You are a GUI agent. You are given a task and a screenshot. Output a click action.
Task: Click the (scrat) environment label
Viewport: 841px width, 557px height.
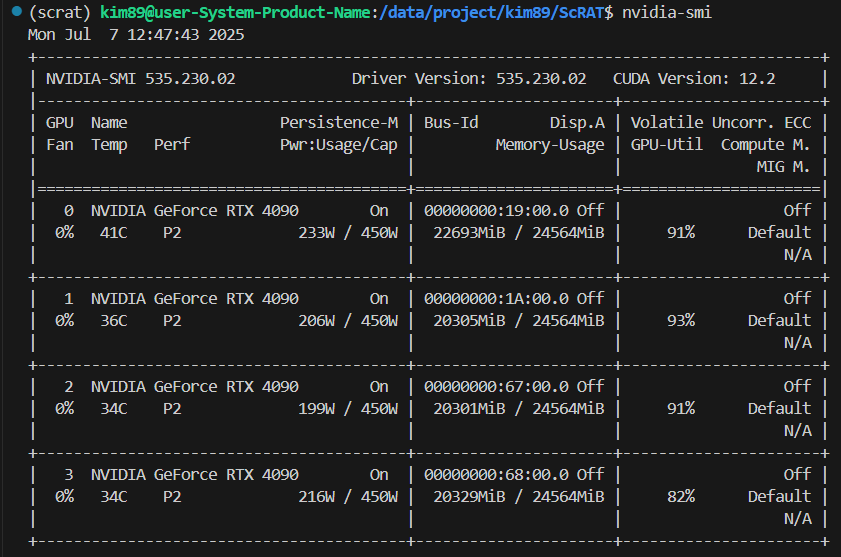click(60, 12)
